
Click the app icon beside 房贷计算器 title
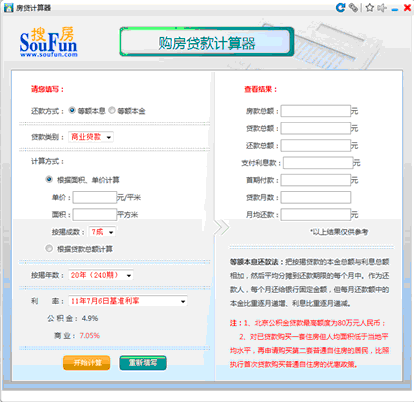(x=8, y=7)
